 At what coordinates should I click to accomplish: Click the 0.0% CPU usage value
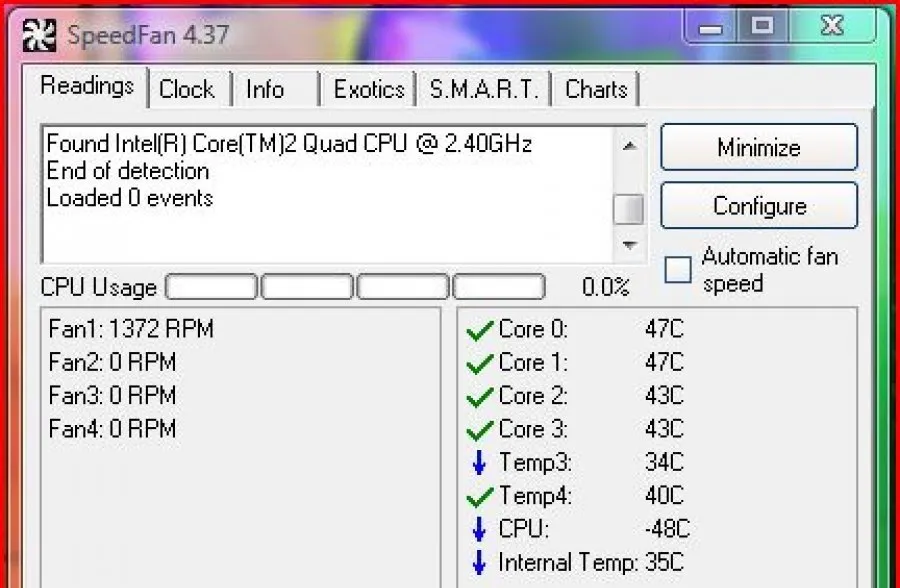point(606,287)
